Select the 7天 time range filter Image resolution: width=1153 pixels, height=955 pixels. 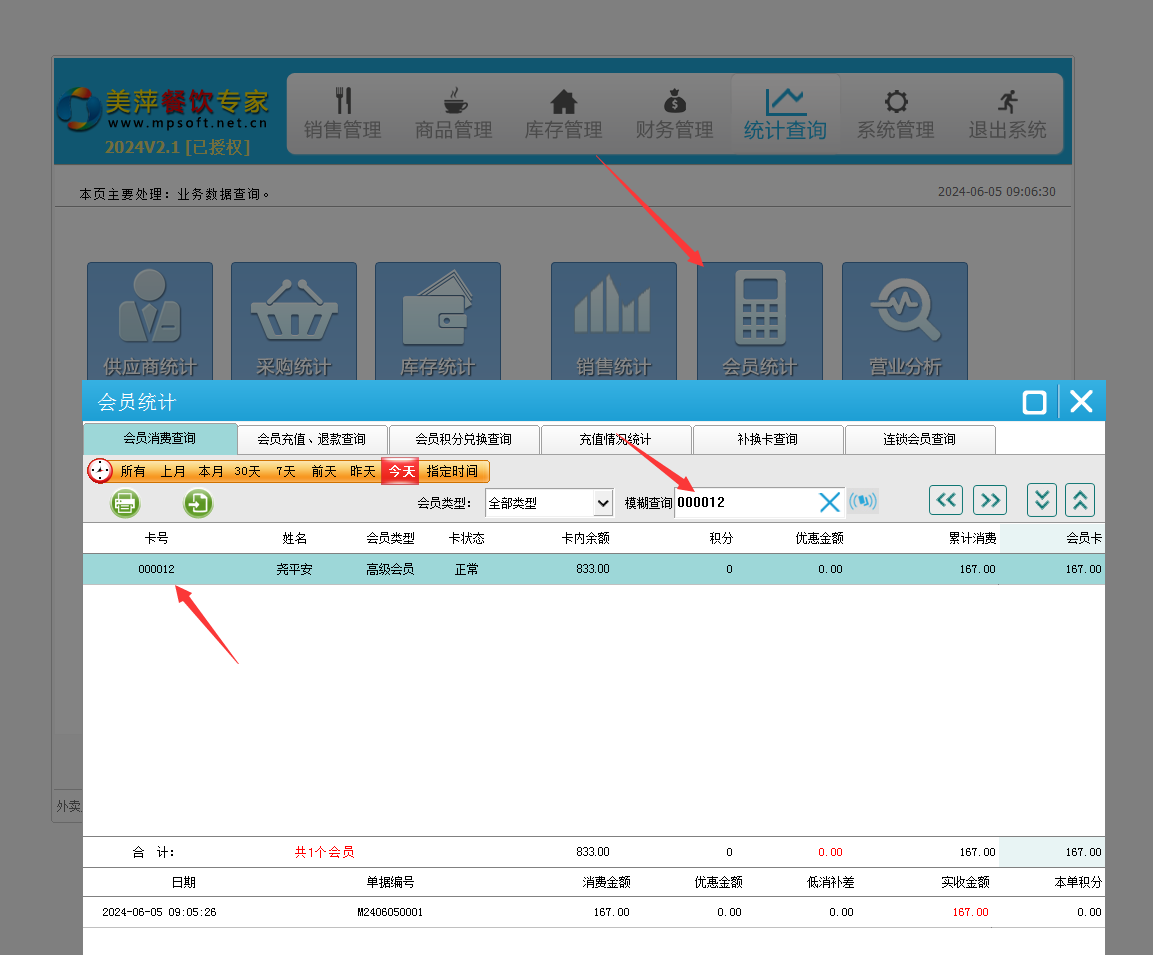[x=286, y=471]
